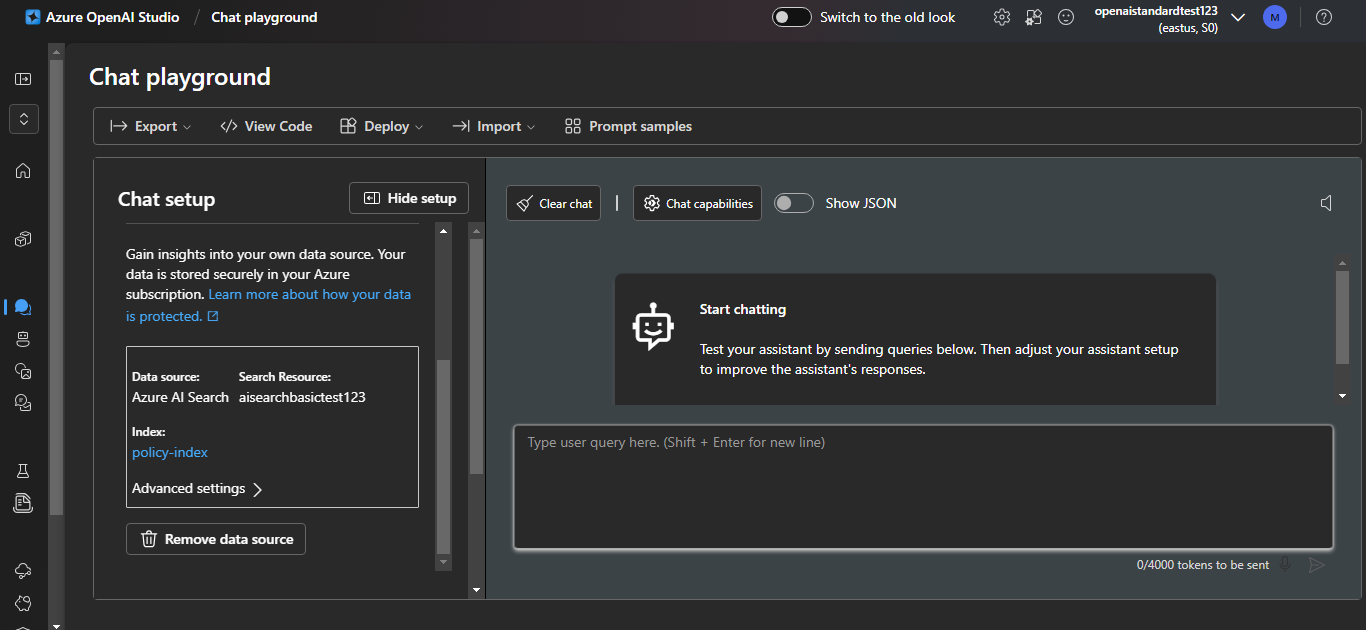Open the help question mark icon
Screen dimensions: 1366x630
click(1324, 17)
